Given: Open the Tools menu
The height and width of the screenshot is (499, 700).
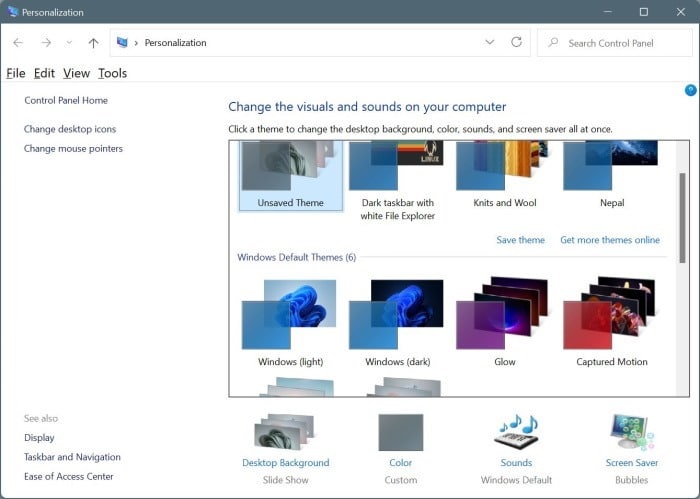Looking at the screenshot, I should pyautogui.click(x=112, y=73).
